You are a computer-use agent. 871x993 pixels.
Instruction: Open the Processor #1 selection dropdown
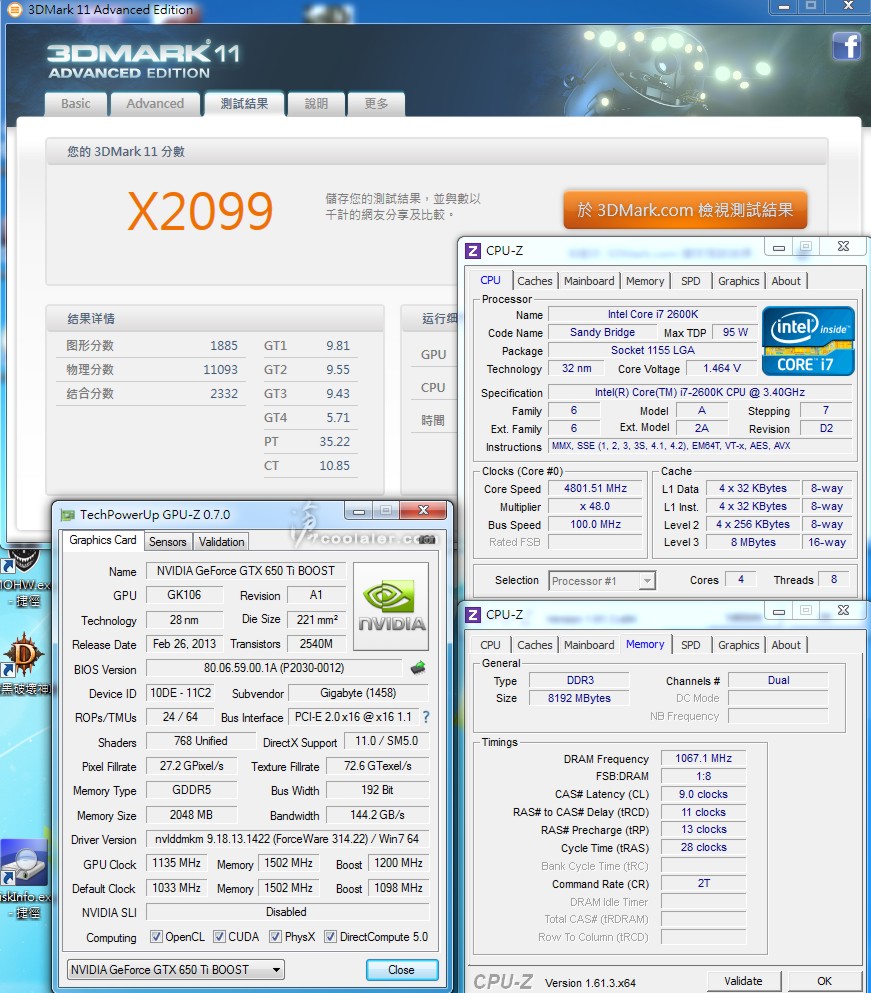tap(602, 581)
